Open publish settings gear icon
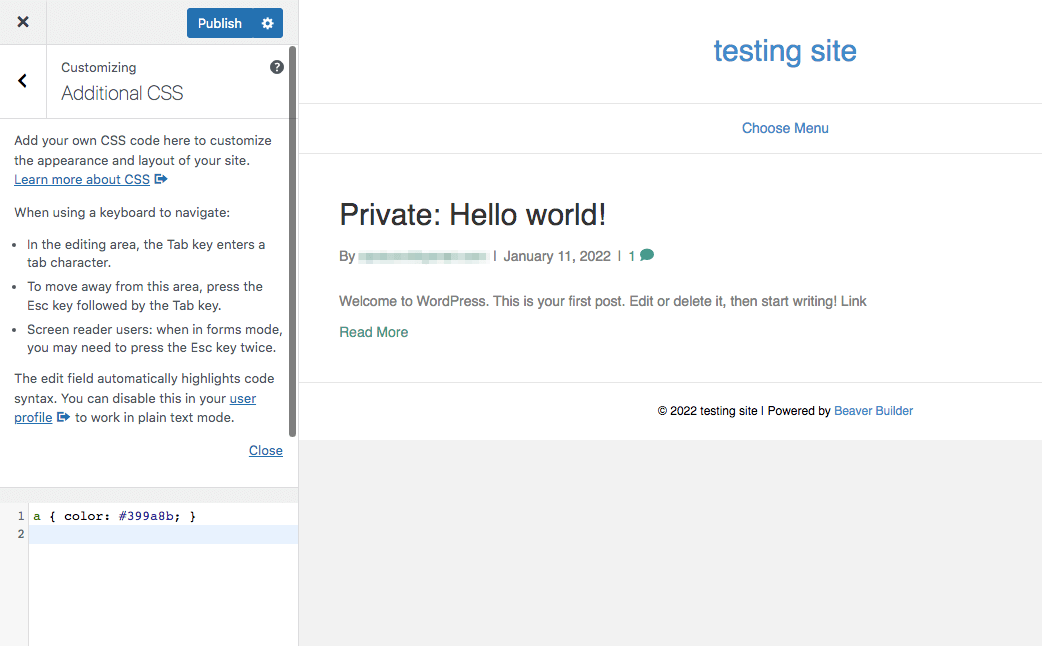The image size is (1042, 646). [x=267, y=23]
